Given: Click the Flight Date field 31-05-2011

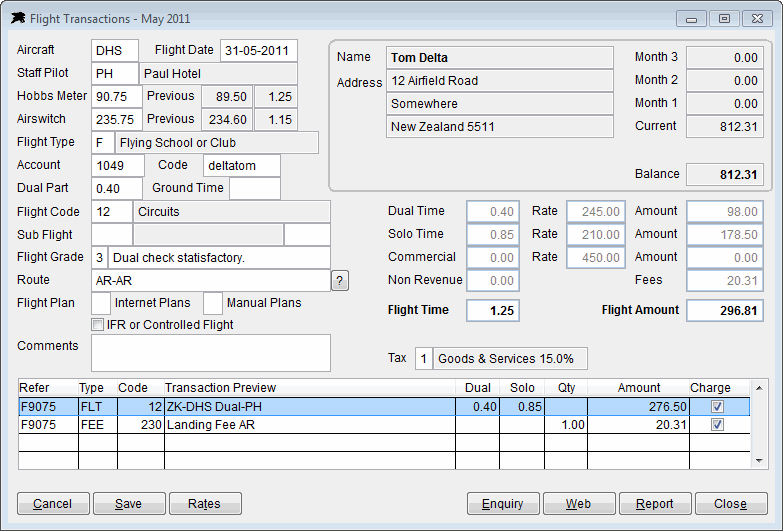Looking at the screenshot, I should coord(259,50).
